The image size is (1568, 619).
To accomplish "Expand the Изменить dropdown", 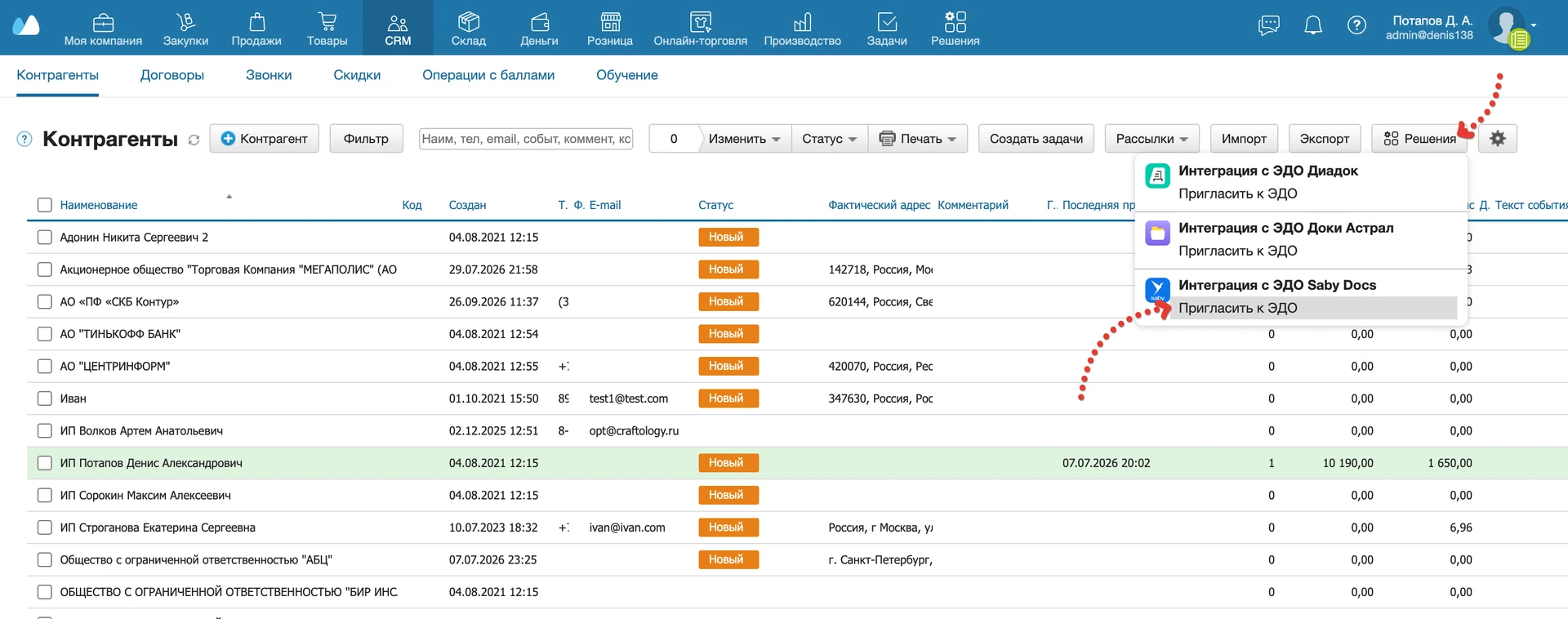I will (x=745, y=139).
